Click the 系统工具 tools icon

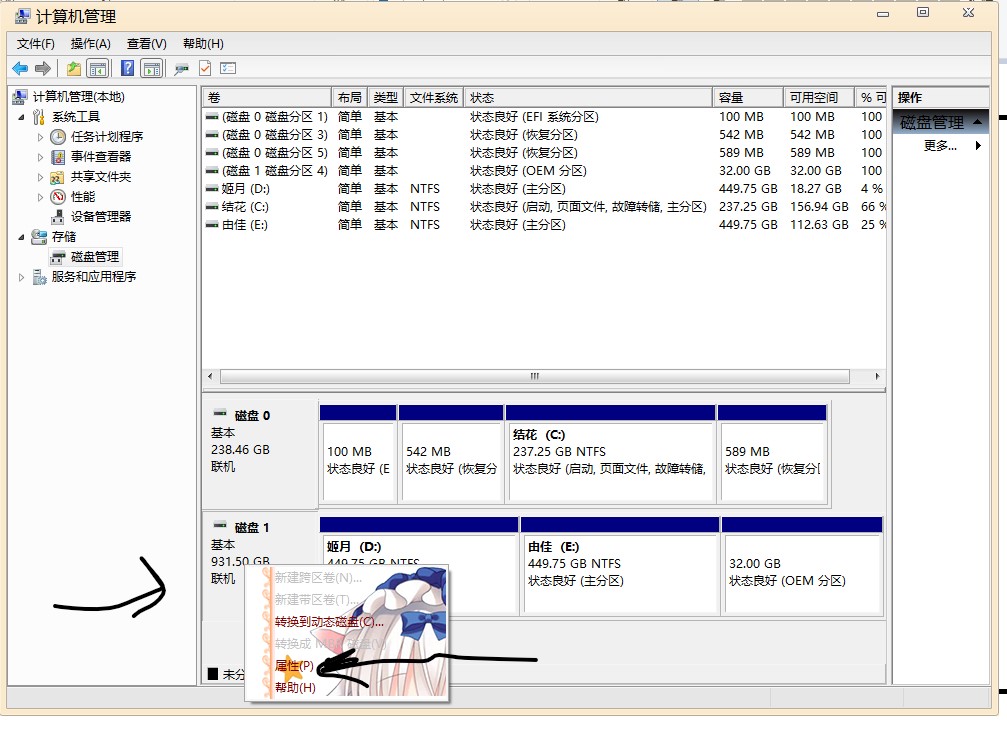pos(39,117)
